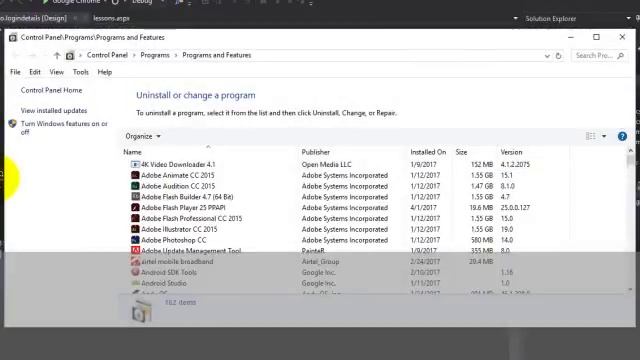Image resolution: width=640 pixels, height=360 pixels.
Task: Click the Adobe Audition CC 2015 icon
Action: (135, 186)
